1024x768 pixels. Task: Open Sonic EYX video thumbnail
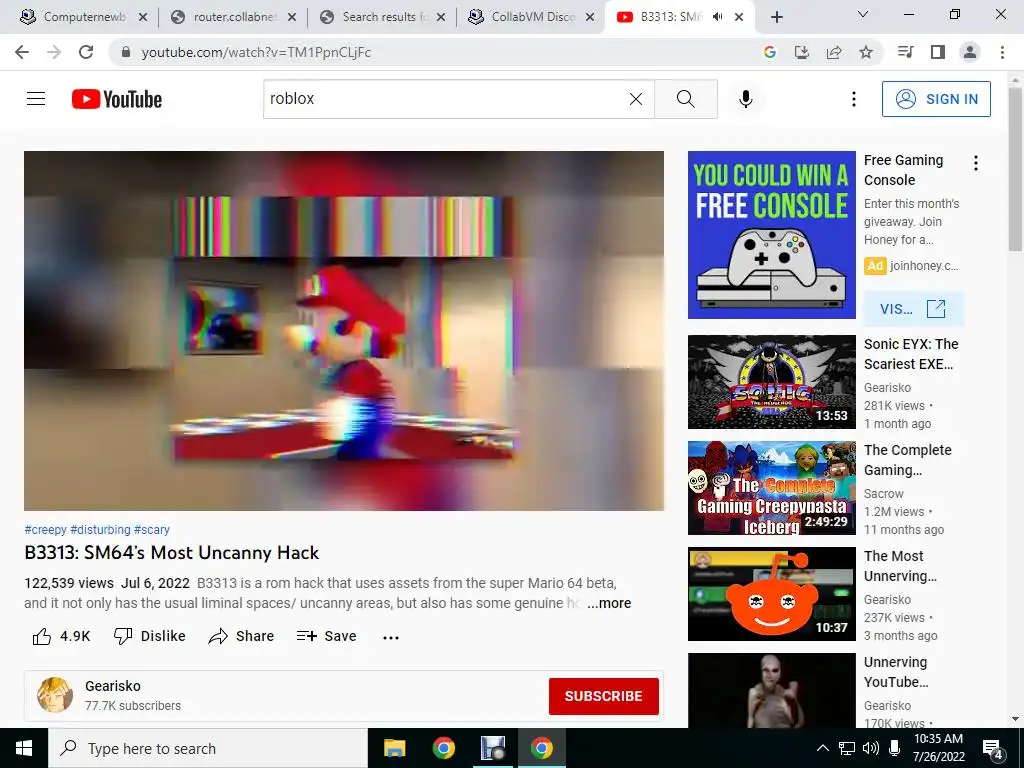(x=771, y=382)
